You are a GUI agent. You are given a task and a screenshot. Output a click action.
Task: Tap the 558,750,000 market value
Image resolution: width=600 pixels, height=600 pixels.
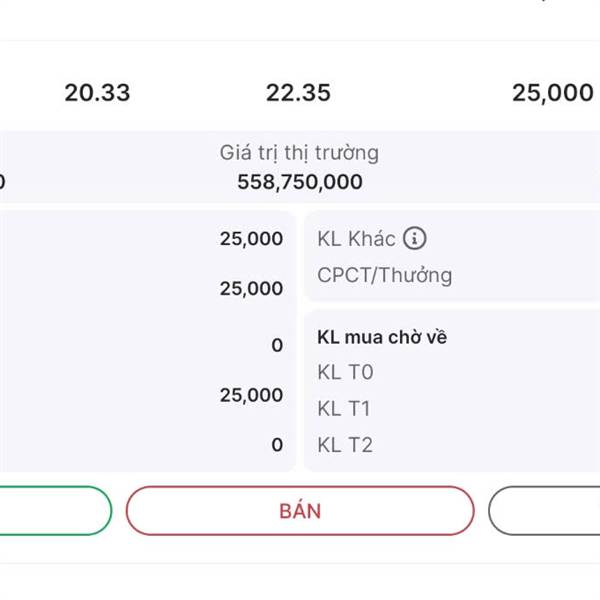click(x=300, y=182)
